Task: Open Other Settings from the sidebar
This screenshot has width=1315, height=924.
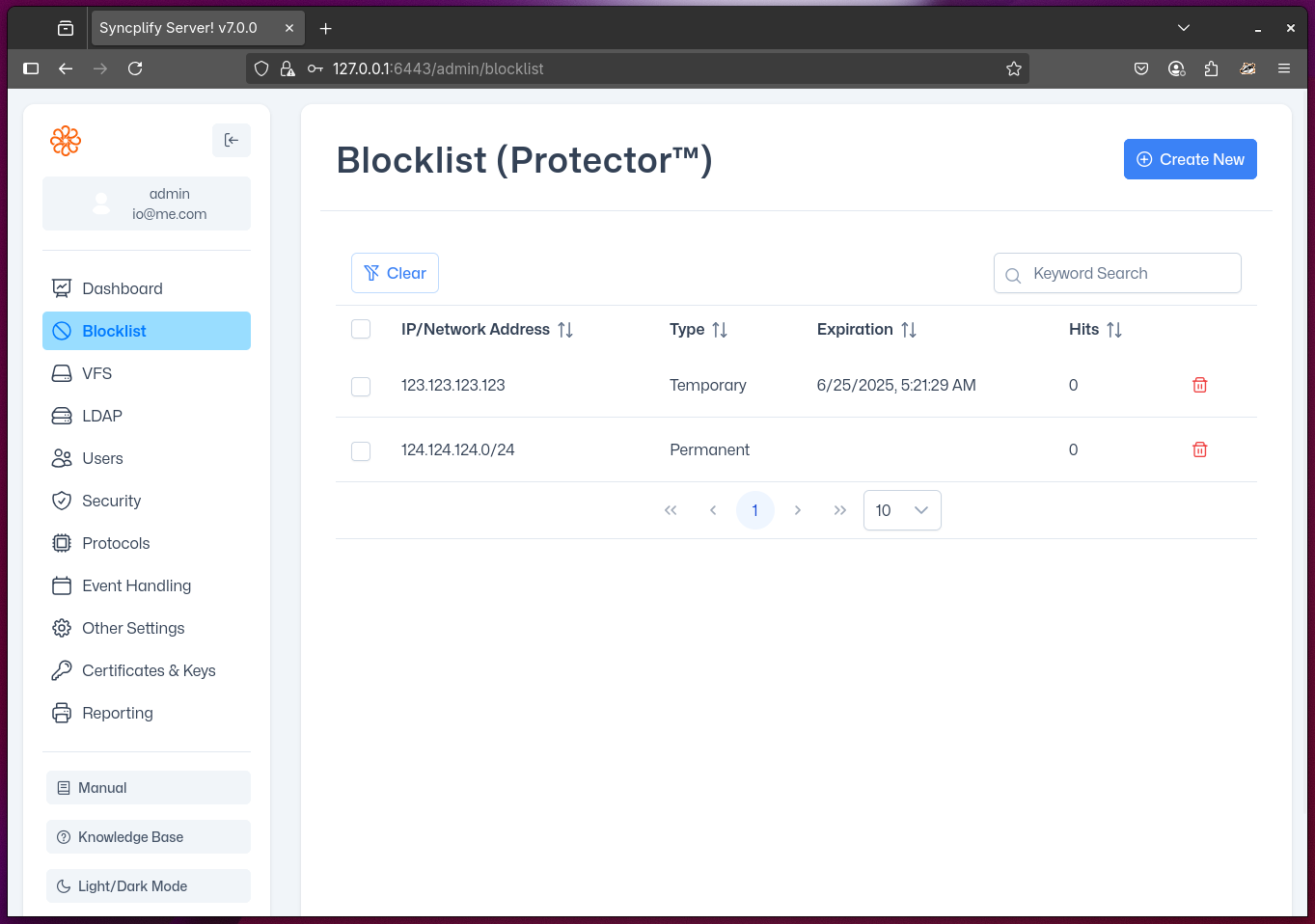Action: point(132,628)
